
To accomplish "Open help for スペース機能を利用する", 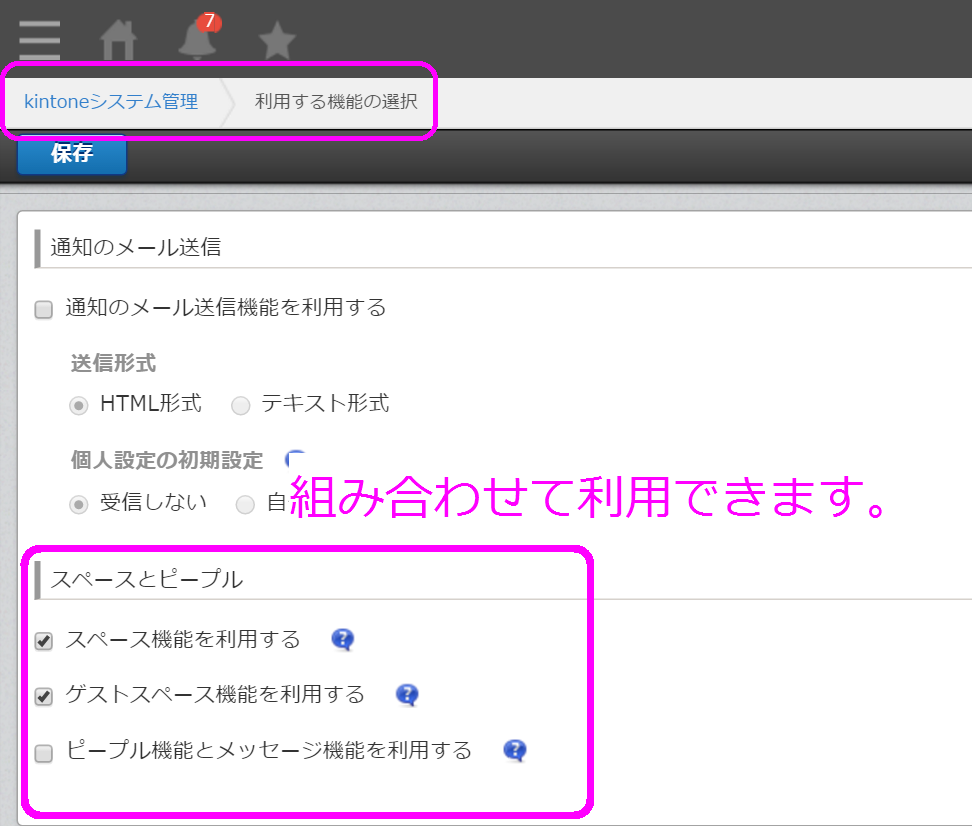I will click(342, 639).
